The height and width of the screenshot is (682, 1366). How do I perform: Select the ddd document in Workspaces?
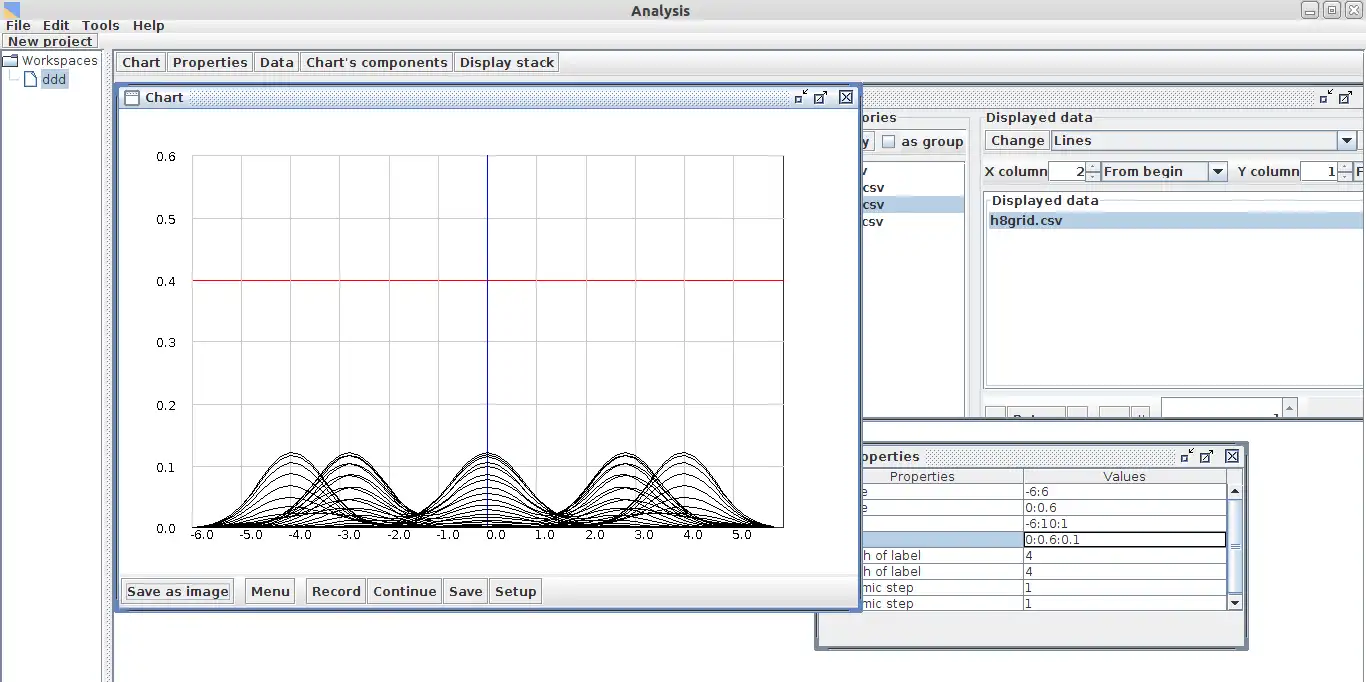point(54,79)
